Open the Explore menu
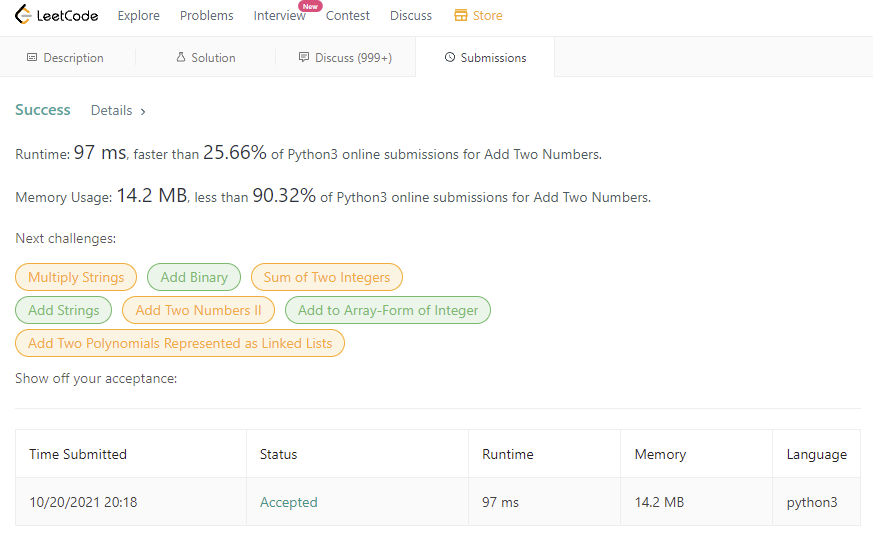Image resolution: width=873 pixels, height=535 pixels. 138,15
